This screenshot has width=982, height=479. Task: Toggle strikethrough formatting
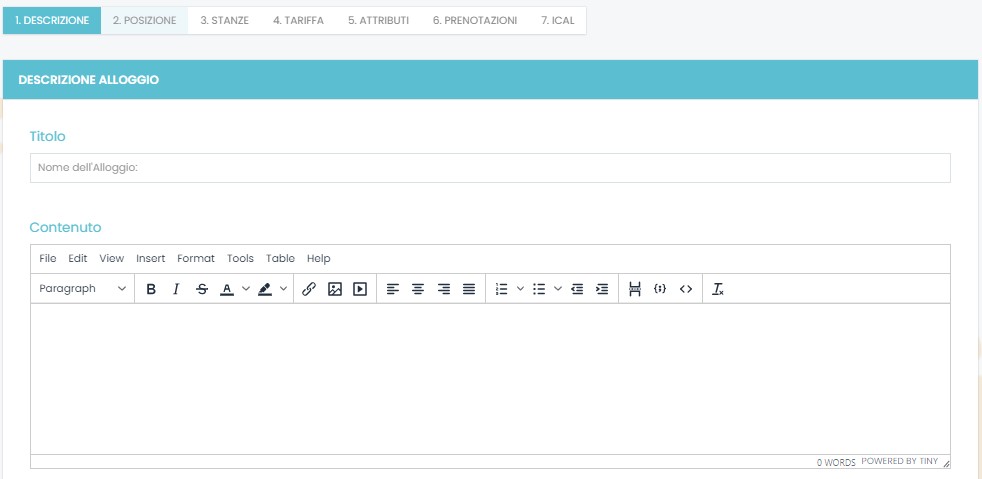pos(202,289)
